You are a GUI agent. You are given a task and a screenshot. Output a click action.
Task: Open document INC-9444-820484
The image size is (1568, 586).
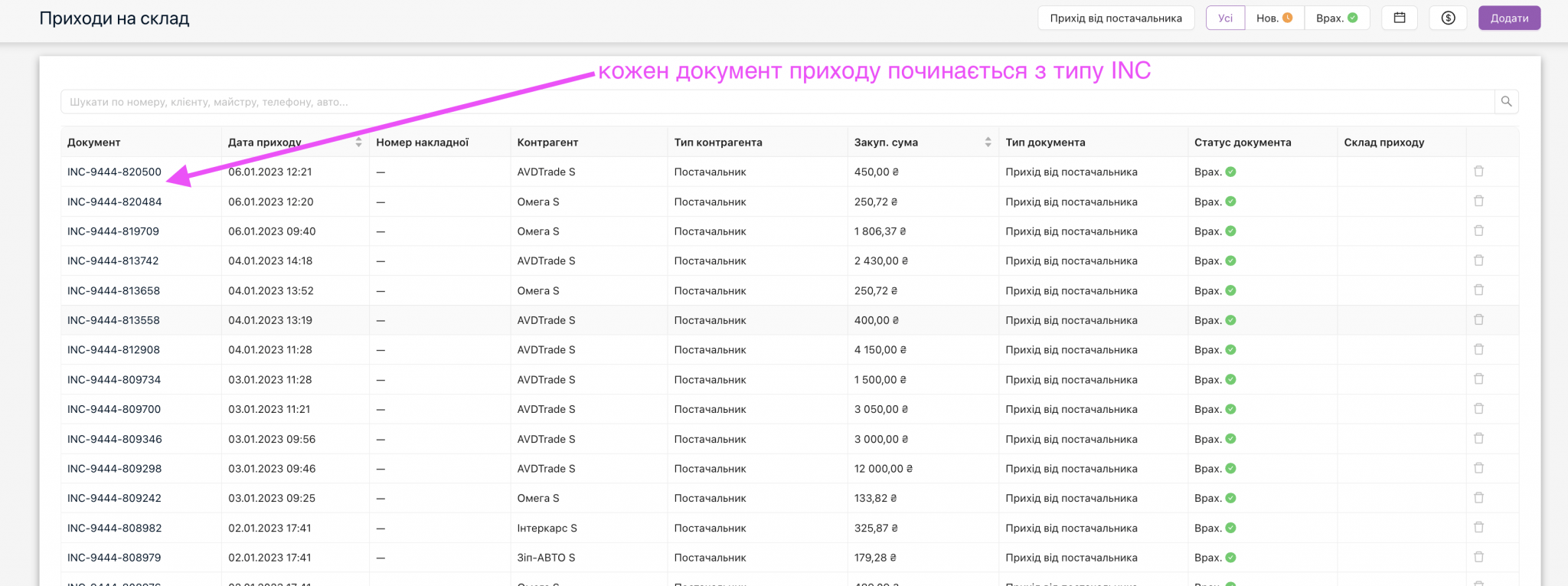pyautogui.click(x=115, y=202)
